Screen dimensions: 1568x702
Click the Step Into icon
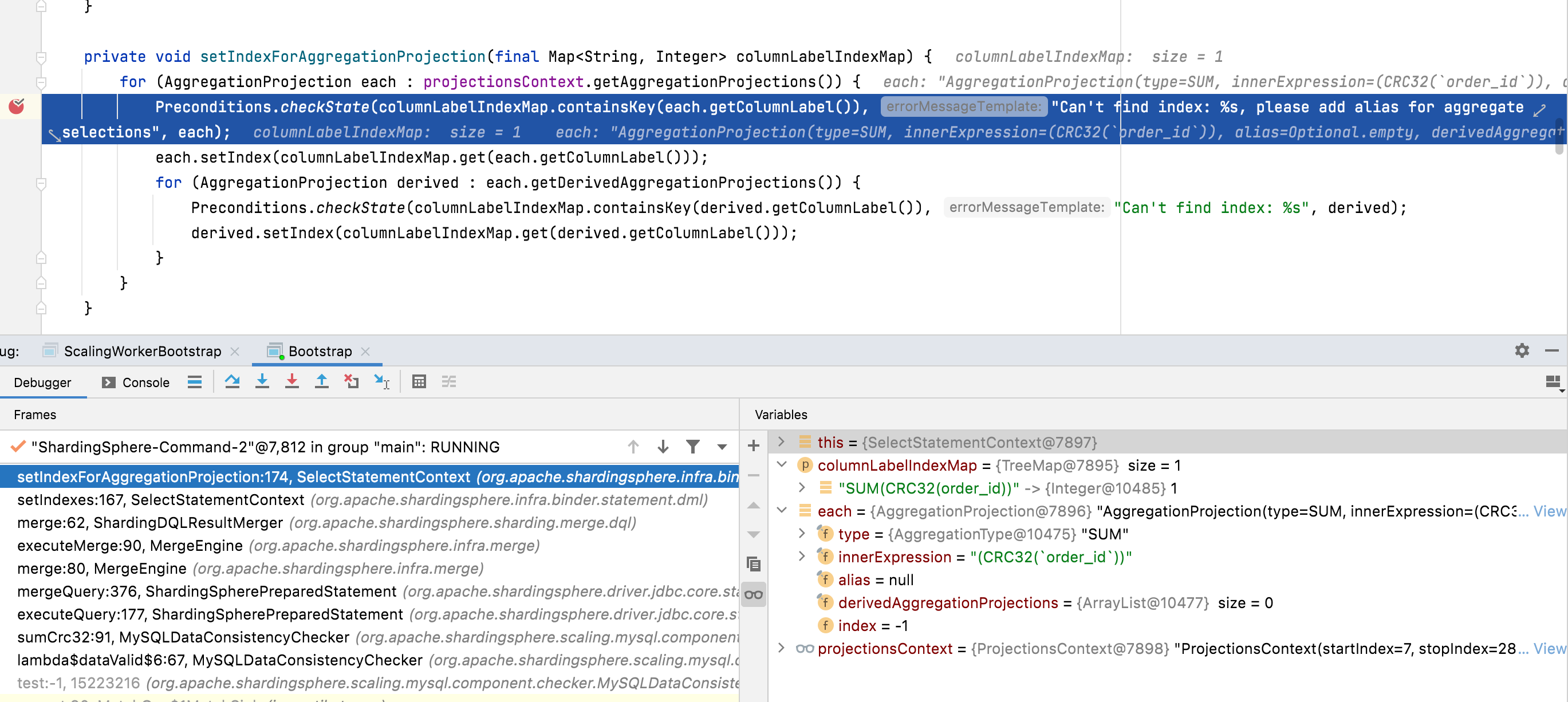click(x=262, y=382)
